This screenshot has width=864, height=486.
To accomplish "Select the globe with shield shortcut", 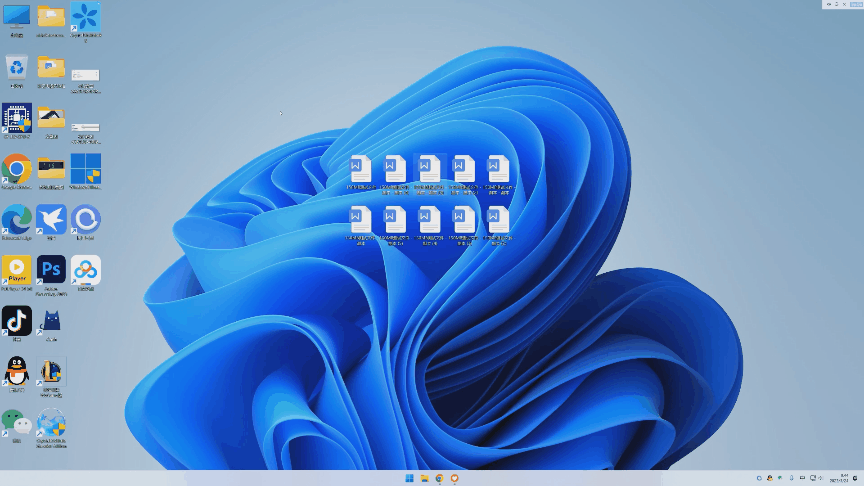I will click(x=51, y=422).
